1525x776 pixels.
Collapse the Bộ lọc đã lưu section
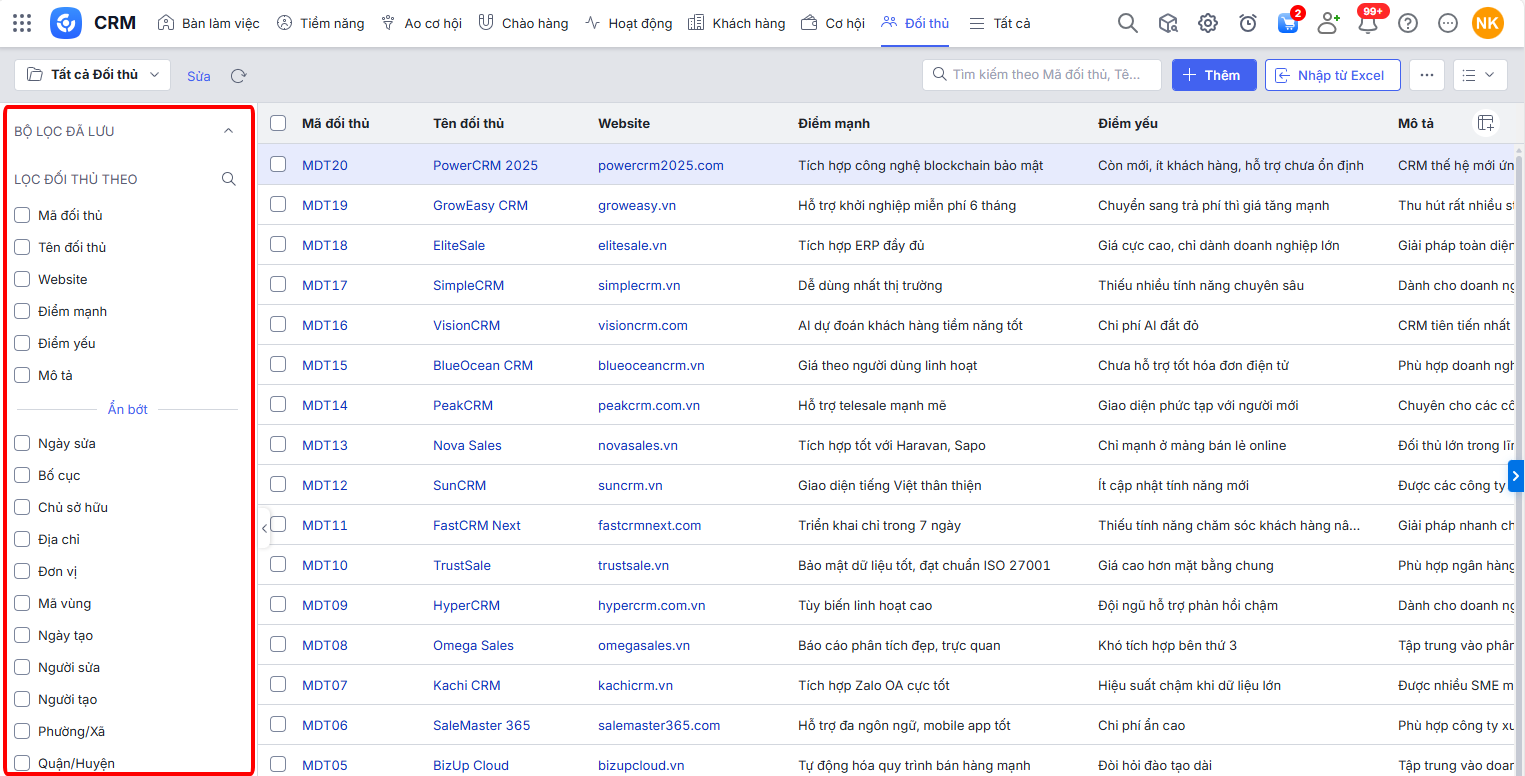(x=228, y=131)
